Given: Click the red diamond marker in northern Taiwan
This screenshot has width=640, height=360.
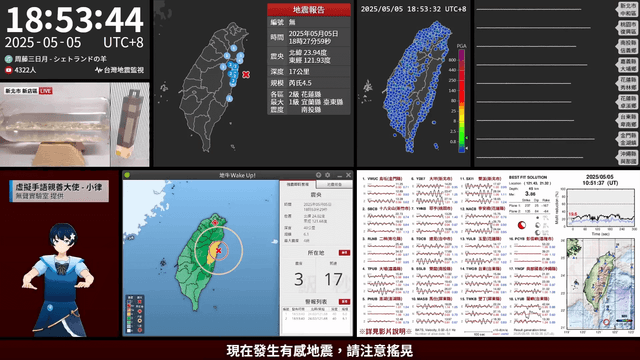Looking at the screenshot, I should (215, 223).
